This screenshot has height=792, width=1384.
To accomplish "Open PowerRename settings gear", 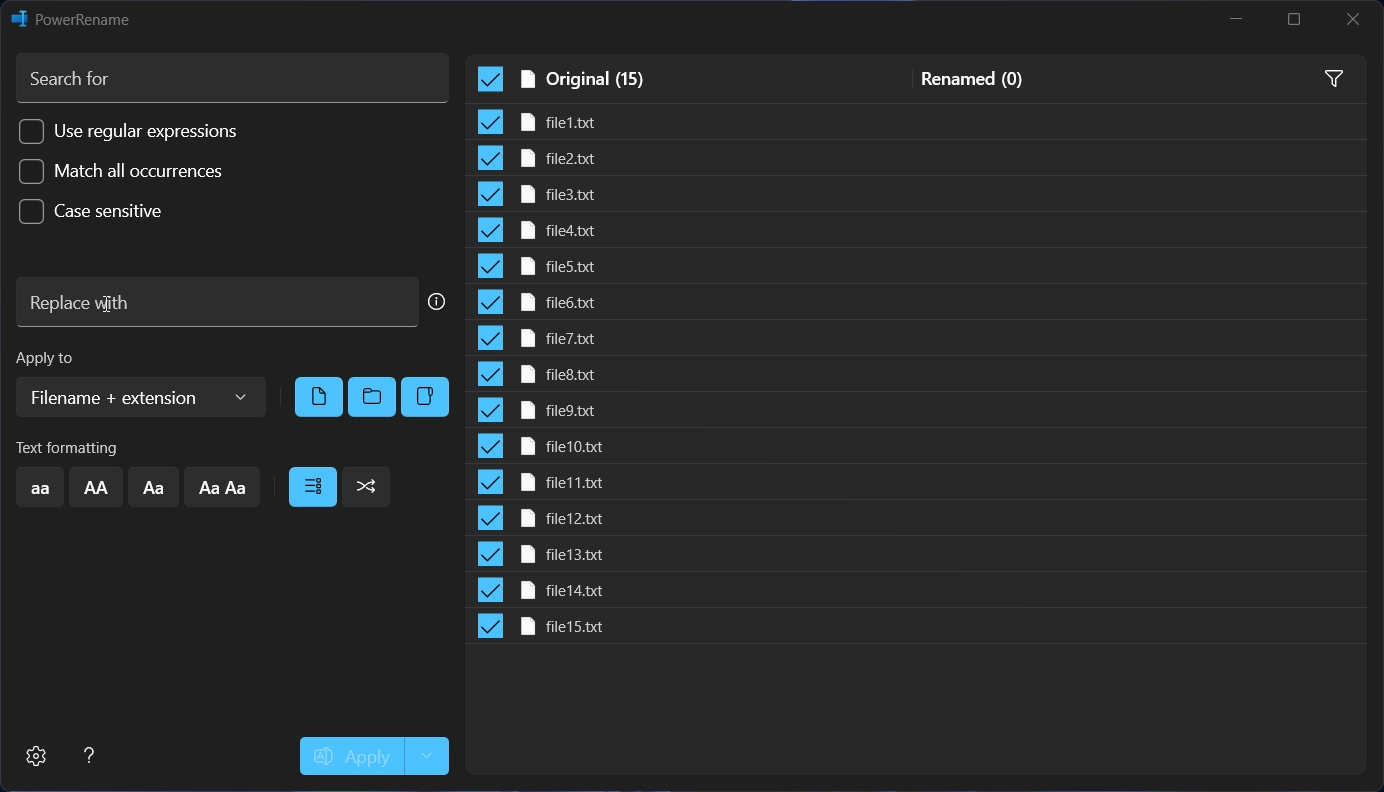I will pos(36,756).
